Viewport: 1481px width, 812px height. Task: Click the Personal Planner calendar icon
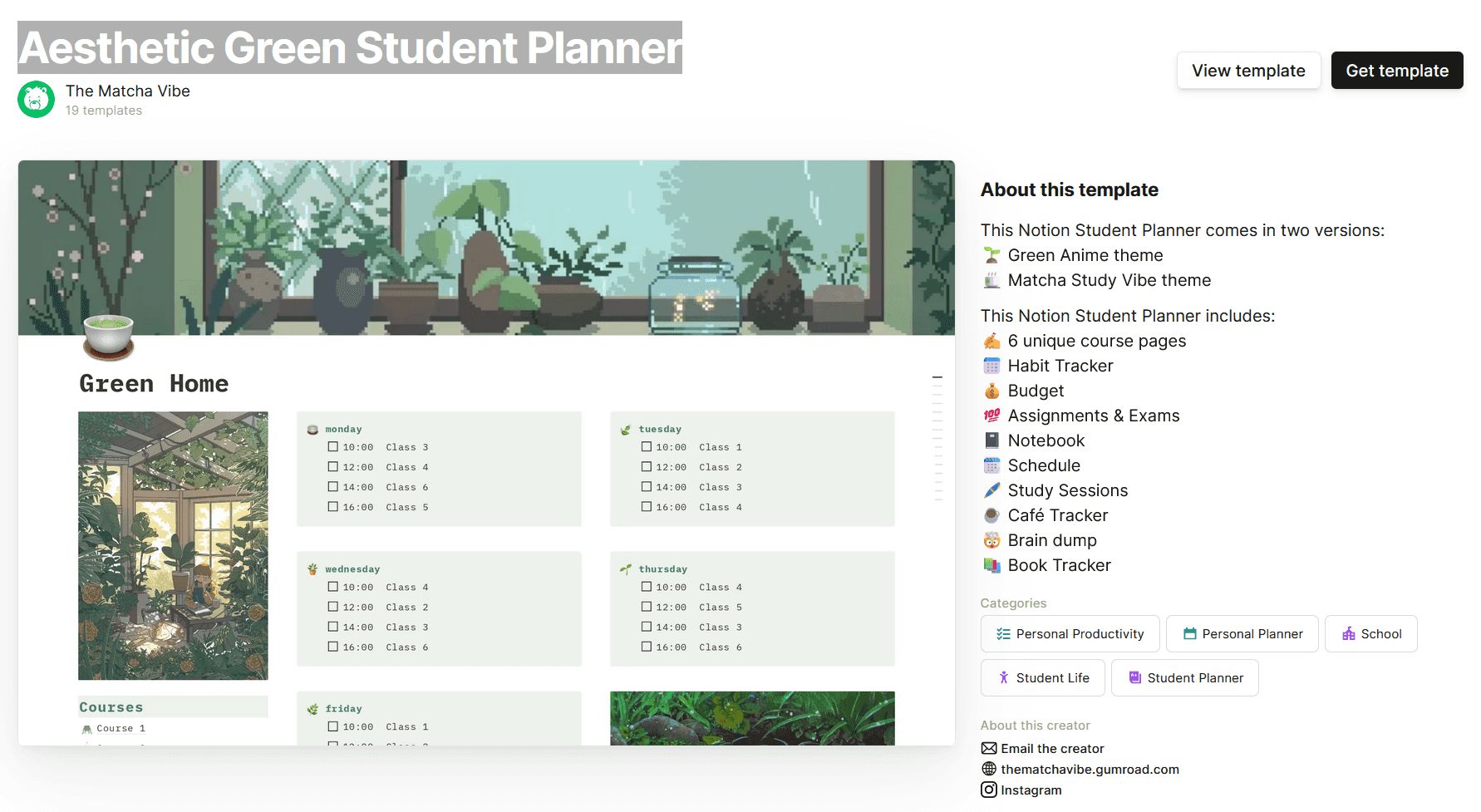tap(1190, 634)
